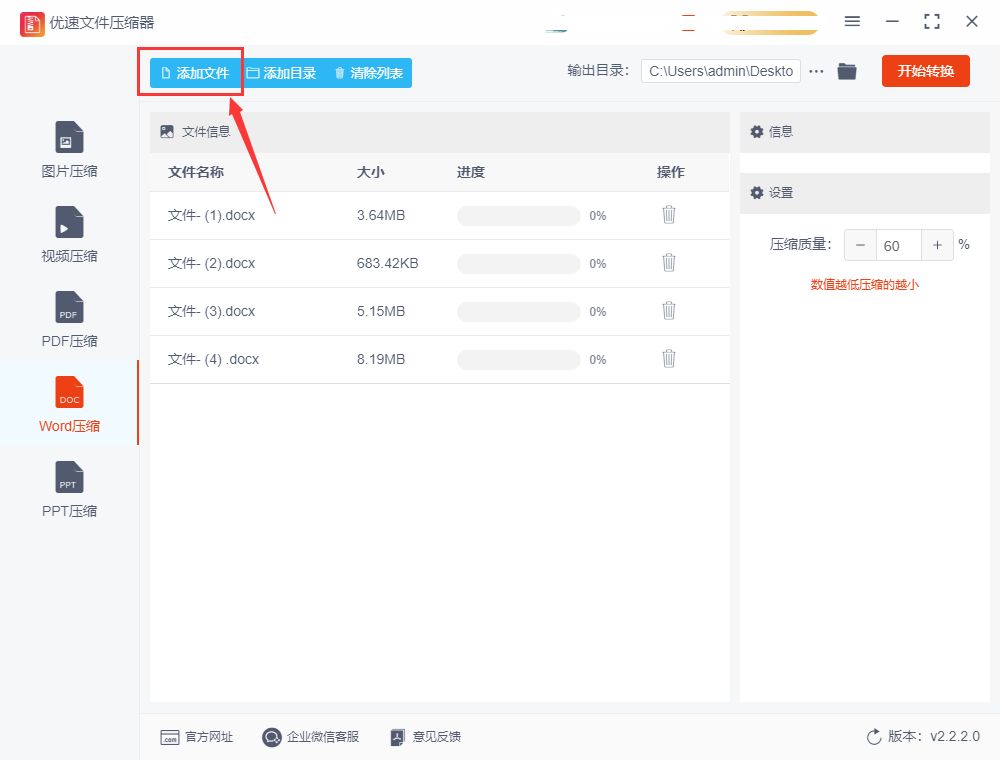1000x760 pixels.
Task: Remove 文件- (3).docx using its trash icon
Action: [x=668, y=310]
